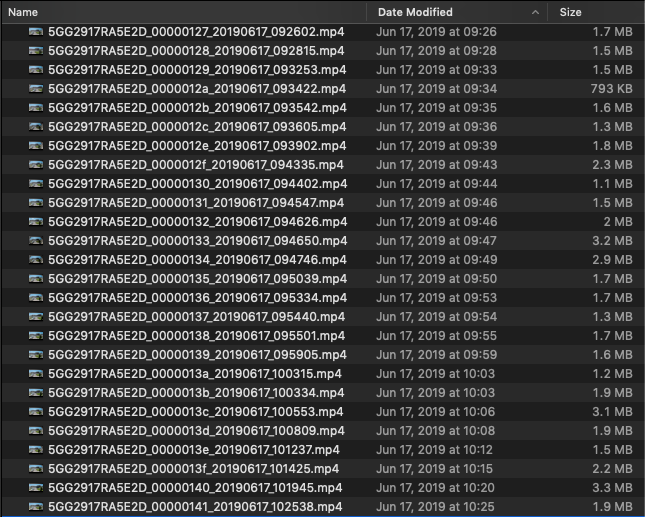Click video icon of file 00000139_20190617_095905.mp4
This screenshot has height=517, width=645.
36,355
